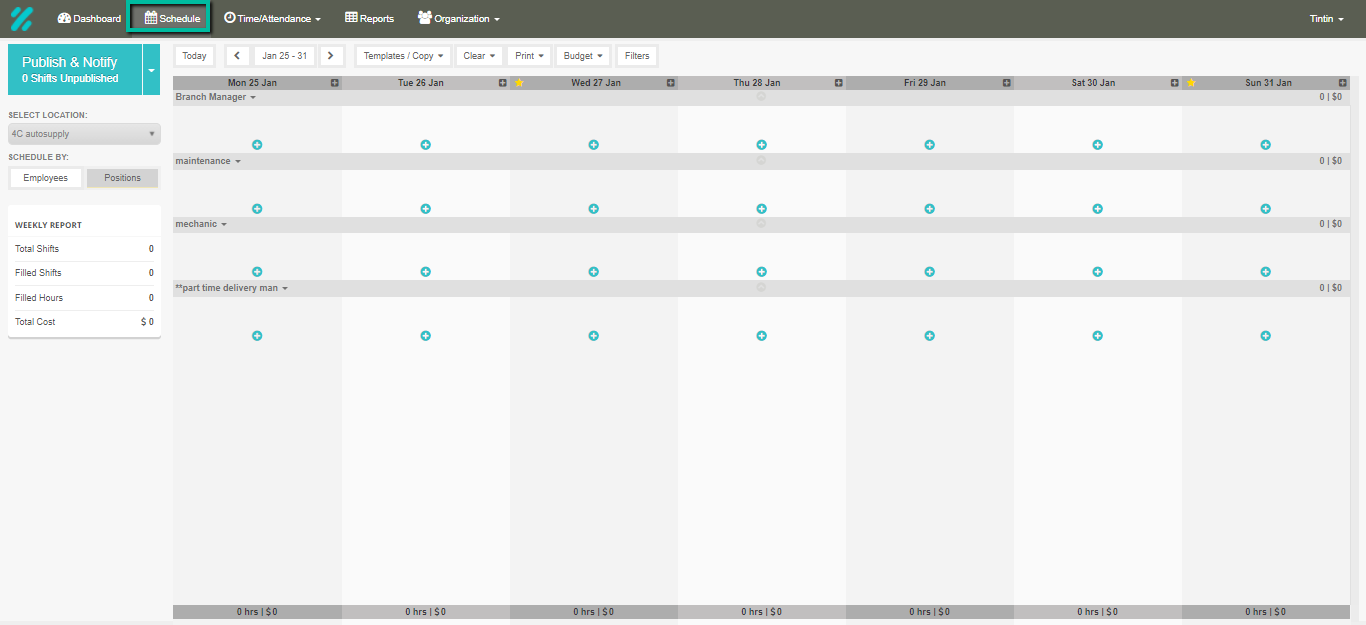Click the plus box in Mon 25 Jan header
This screenshot has height=625, width=1366.
click(x=335, y=83)
